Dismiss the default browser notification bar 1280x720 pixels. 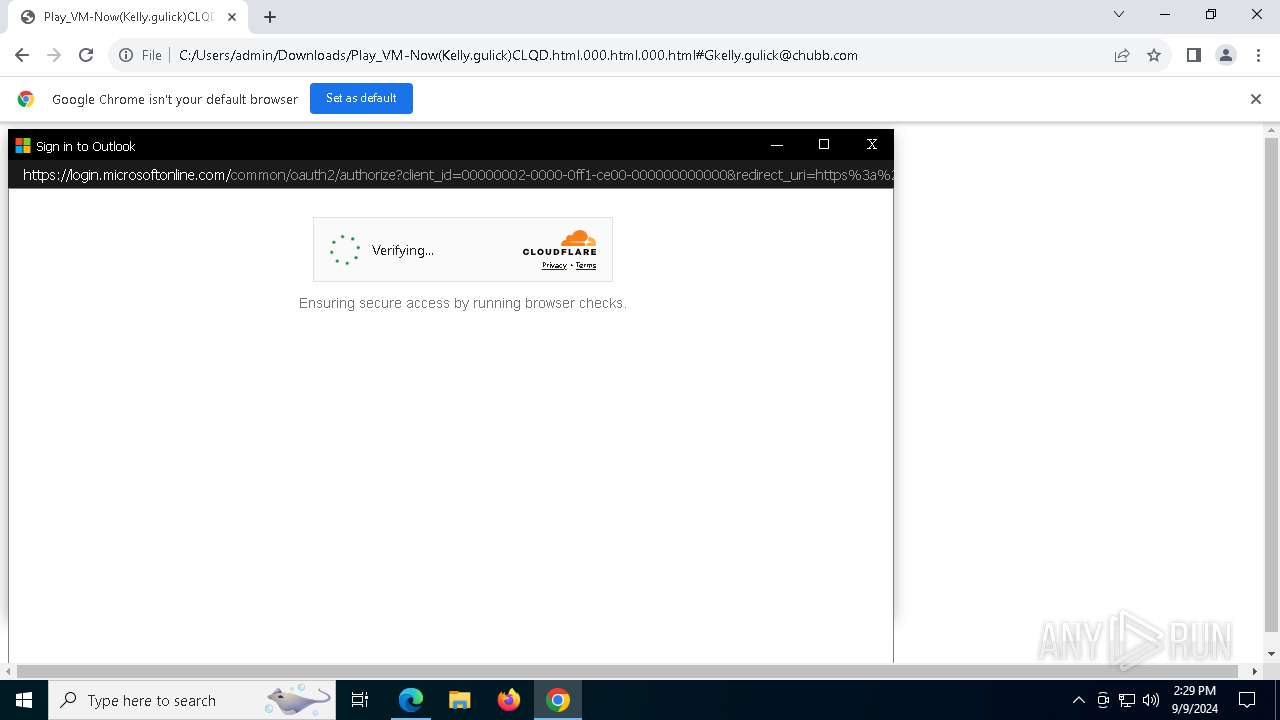point(1256,99)
